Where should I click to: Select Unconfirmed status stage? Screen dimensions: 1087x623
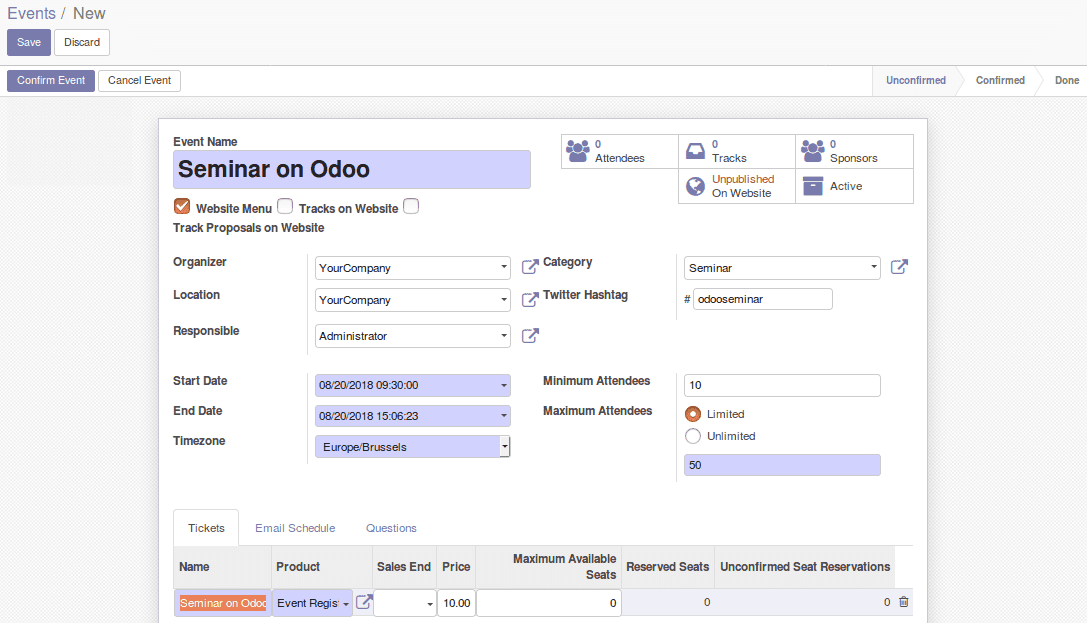click(915, 80)
